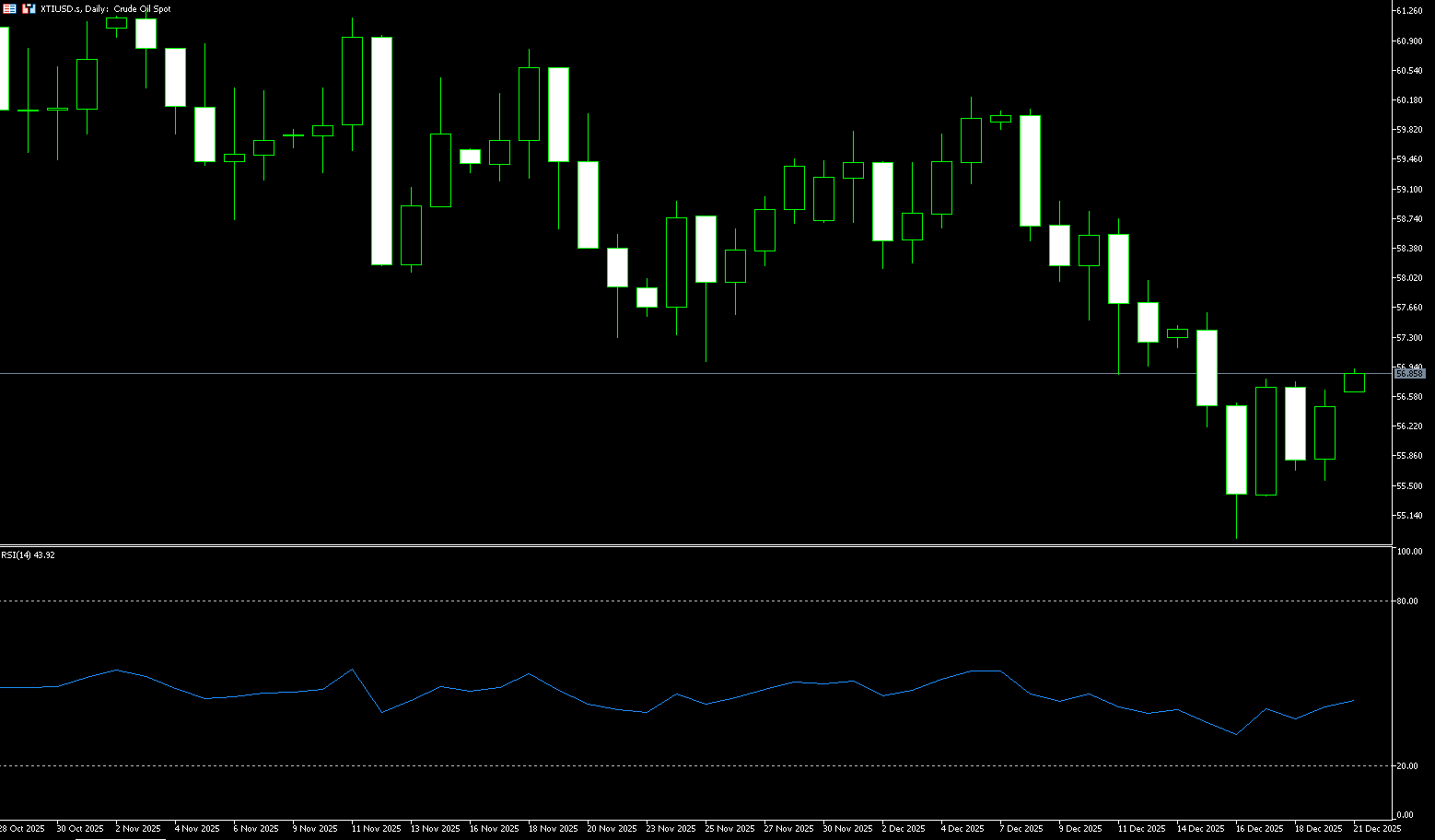Screen dimensions: 1435x840
Task: Click the RSI 20.00 level label
Action: 1407,766
